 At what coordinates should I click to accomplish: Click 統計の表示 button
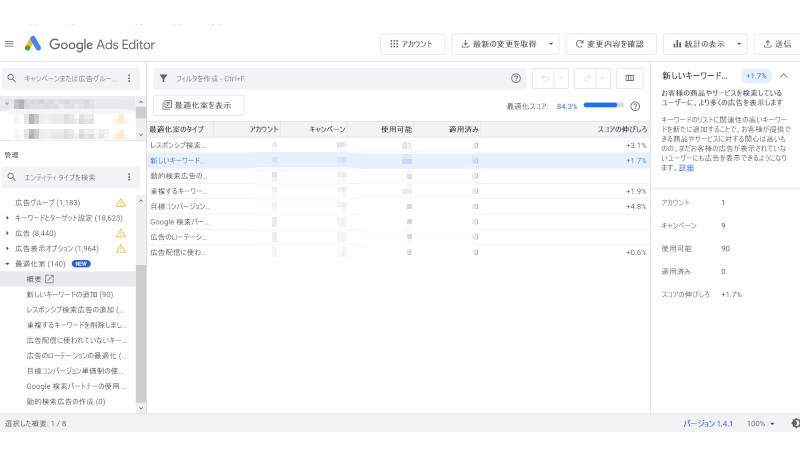(698, 44)
